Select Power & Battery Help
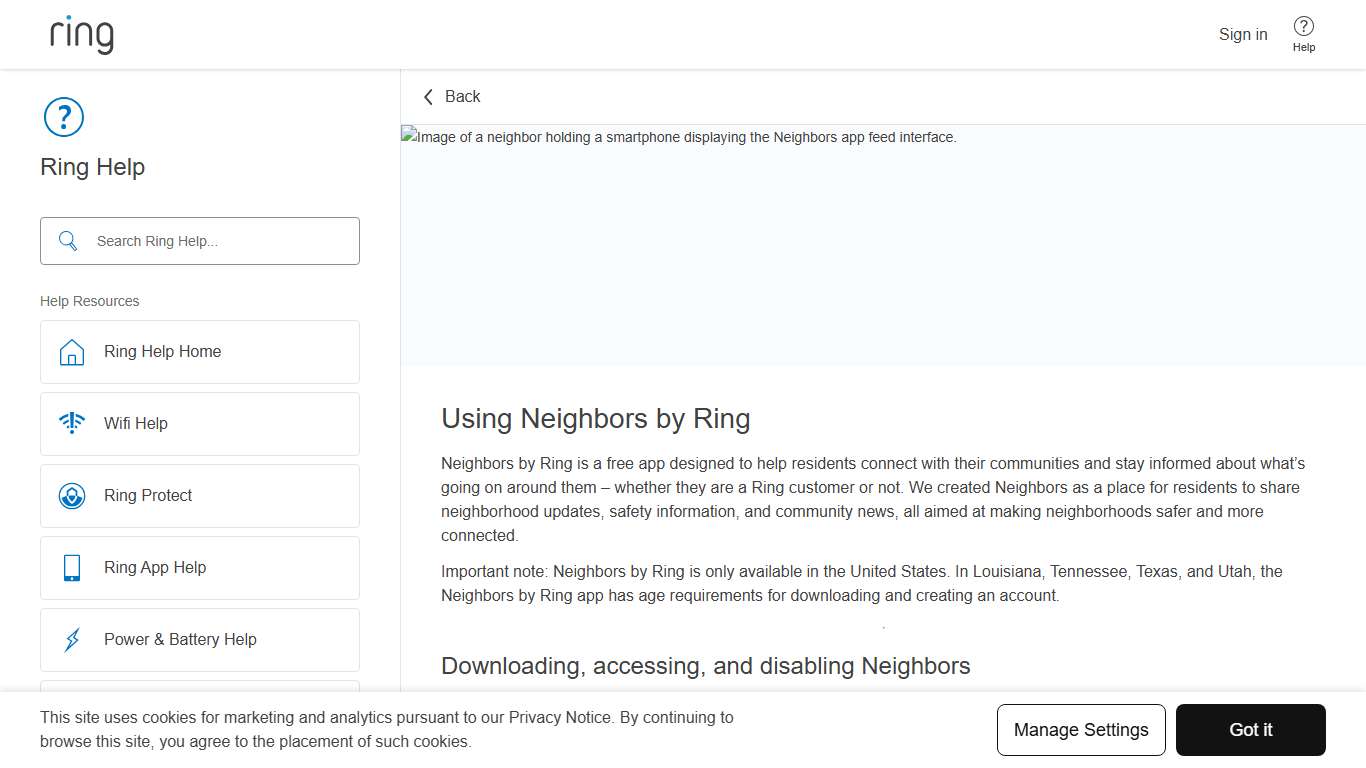The height and width of the screenshot is (768, 1366). point(180,639)
